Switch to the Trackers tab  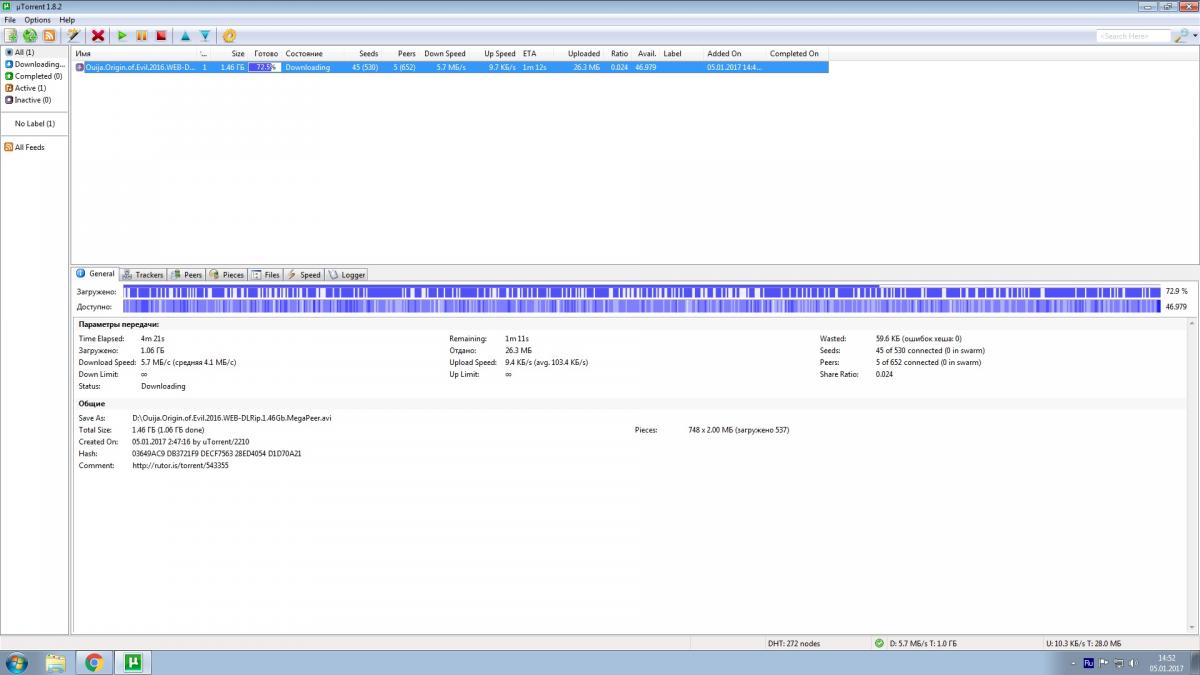point(143,275)
